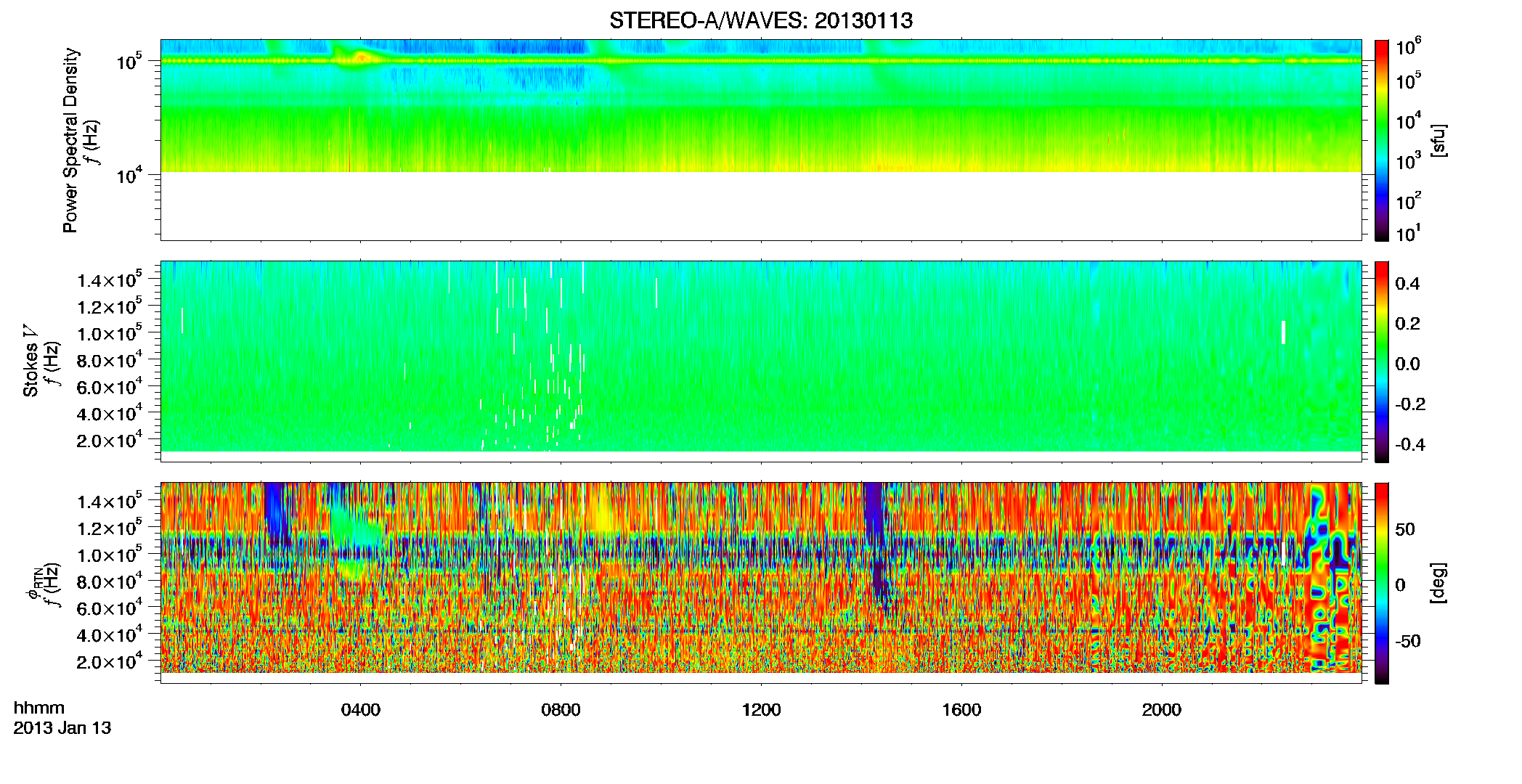Click the [sfu] unit label
This screenshot has width=1522, height=784.
pyautogui.click(x=1438, y=140)
